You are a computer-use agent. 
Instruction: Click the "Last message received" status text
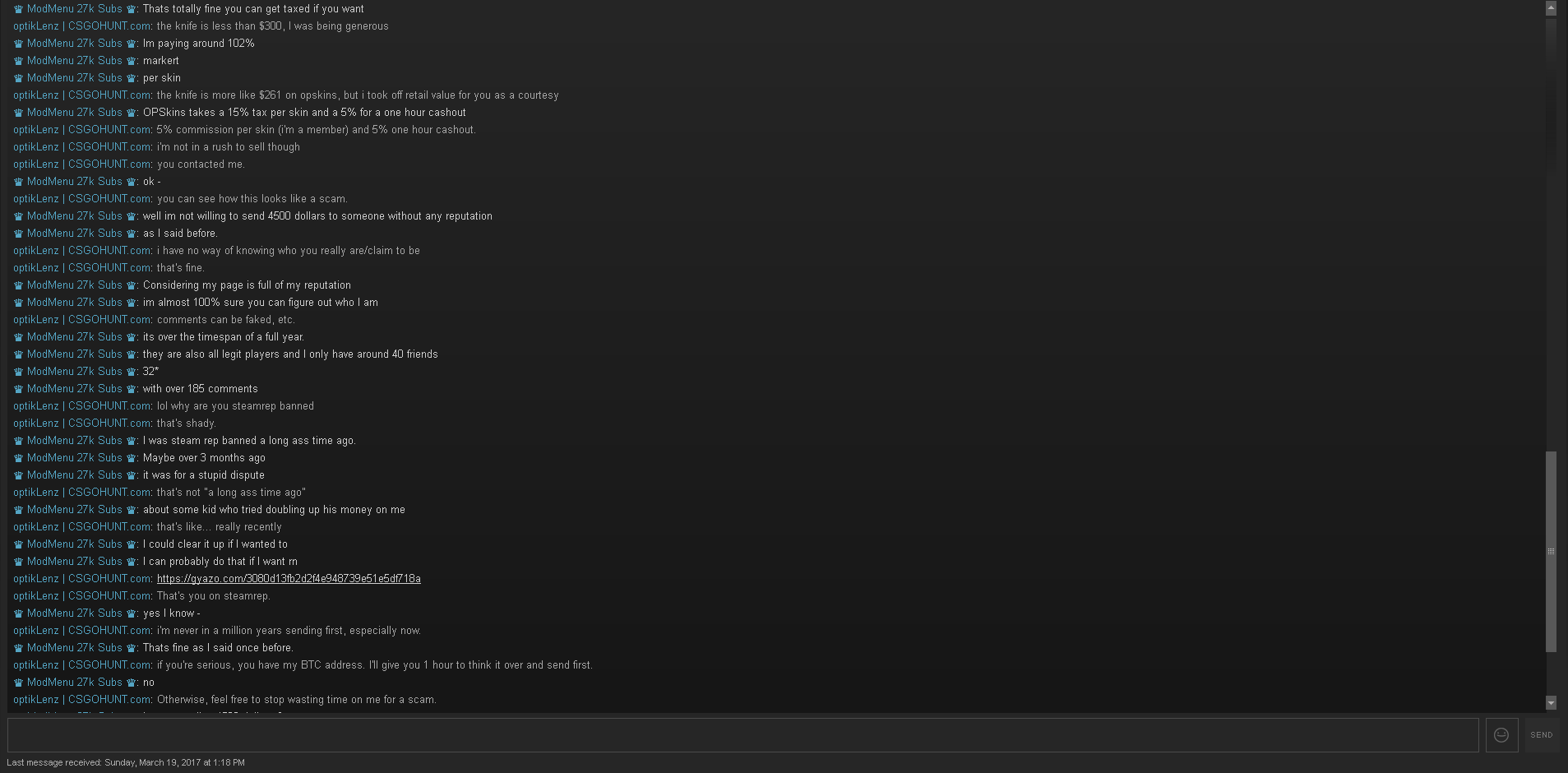pyautogui.click(x=126, y=762)
